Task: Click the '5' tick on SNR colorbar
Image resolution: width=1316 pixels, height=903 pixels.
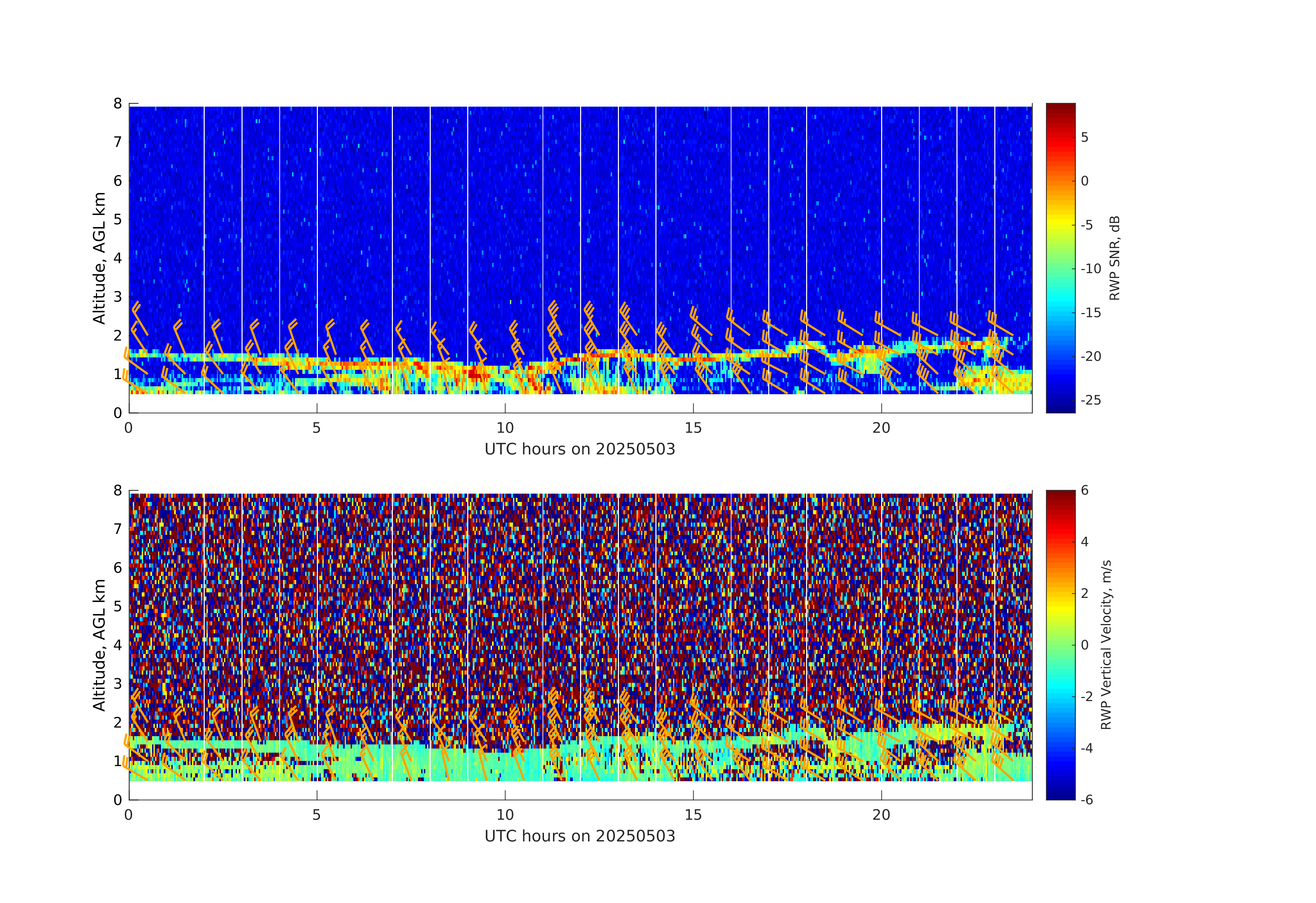Action: pos(1085,138)
